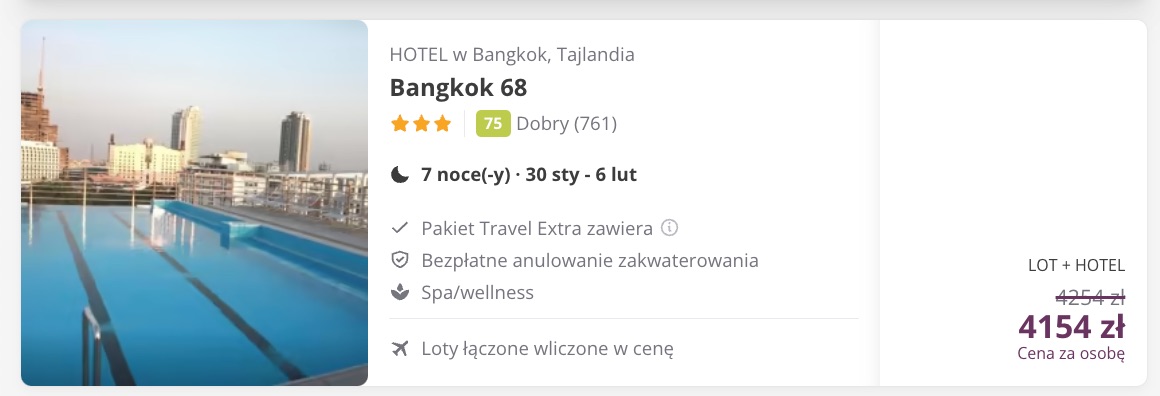Click the crossed-out 4254 zł old price
This screenshot has width=1160, height=396.
tap(1090, 298)
